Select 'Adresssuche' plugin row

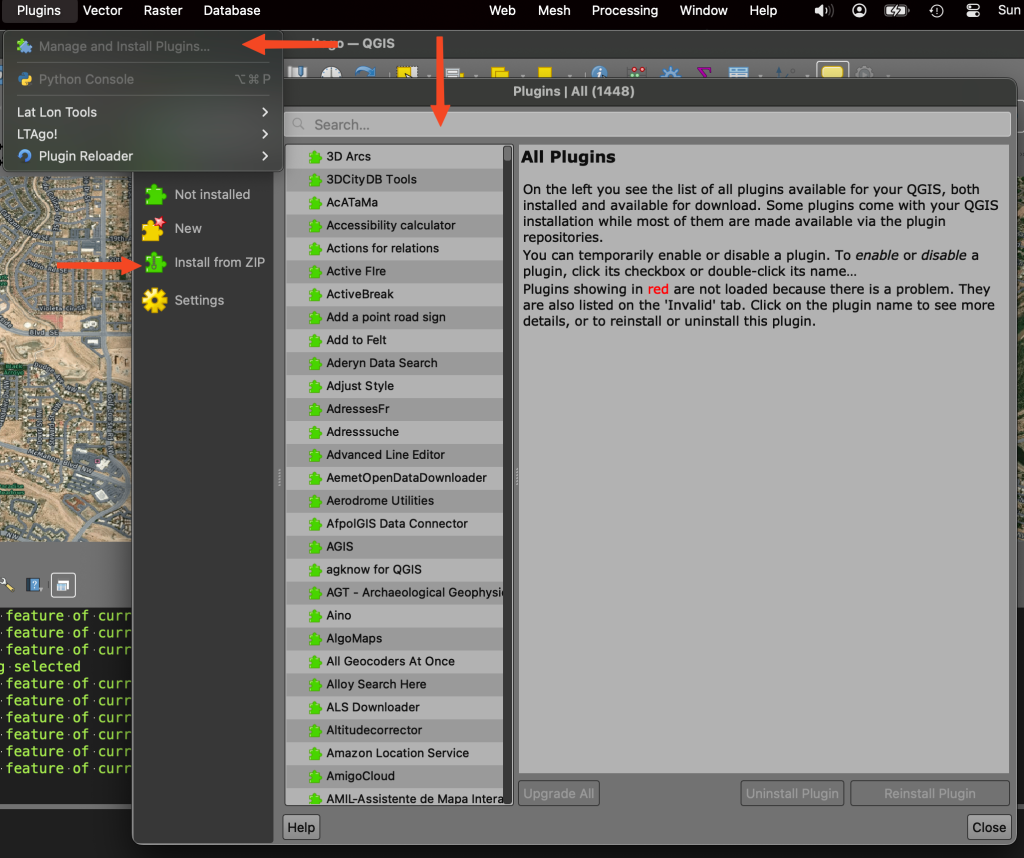tap(394, 432)
